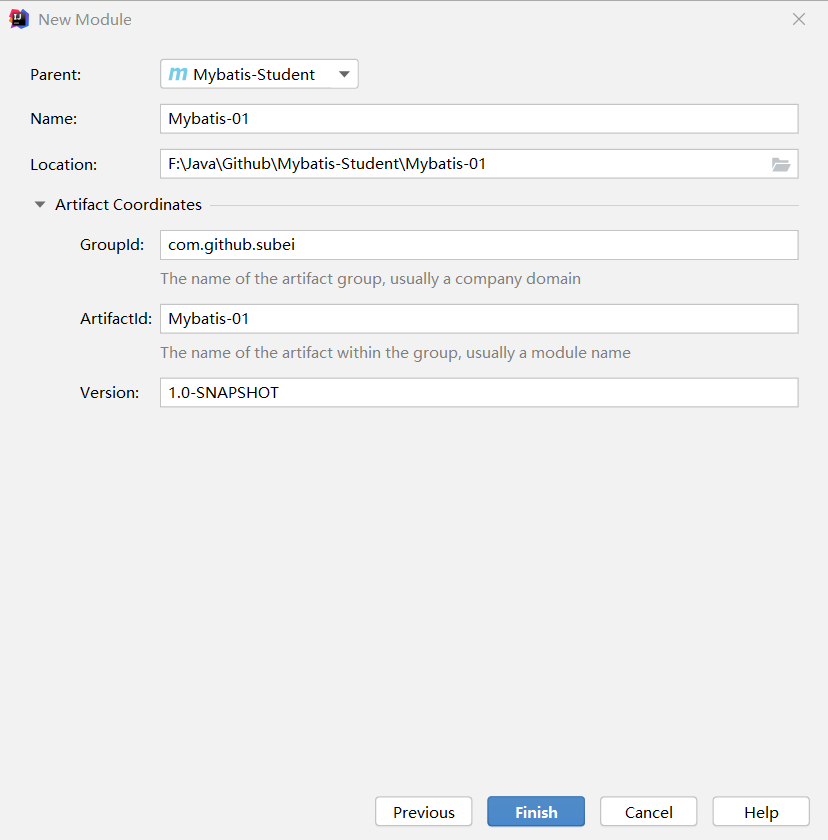The width and height of the screenshot is (828, 840).
Task: Focus the Name field containing Mybatis-01
Action: pos(478,119)
